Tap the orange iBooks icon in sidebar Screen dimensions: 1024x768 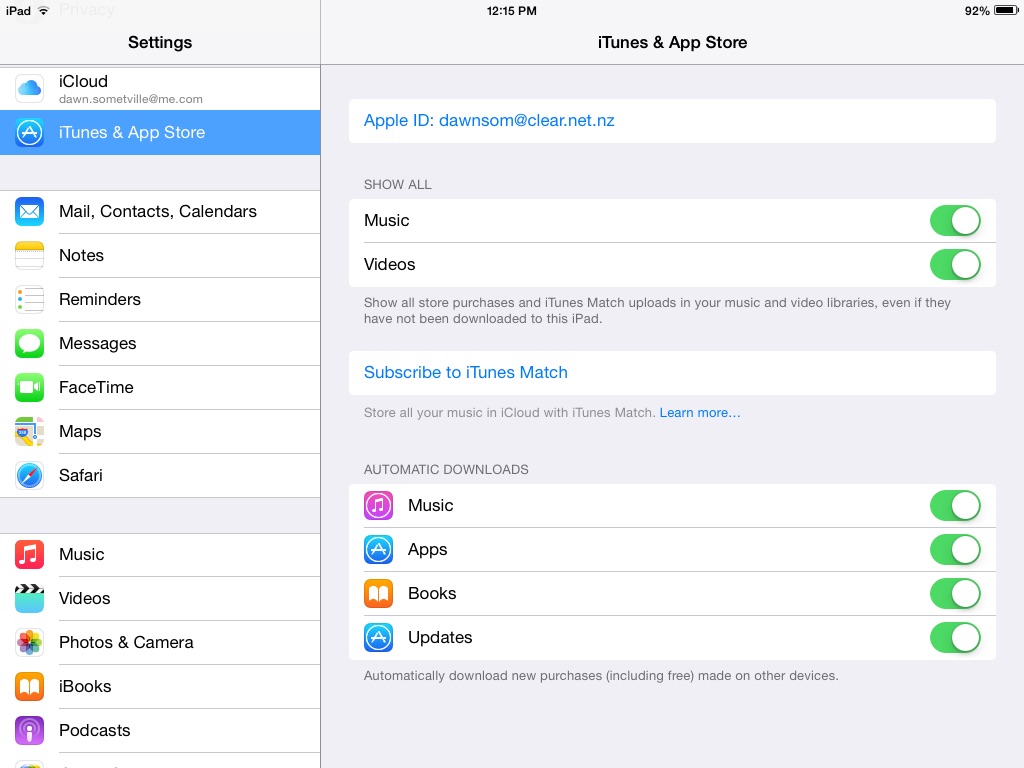pyautogui.click(x=29, y=686)
